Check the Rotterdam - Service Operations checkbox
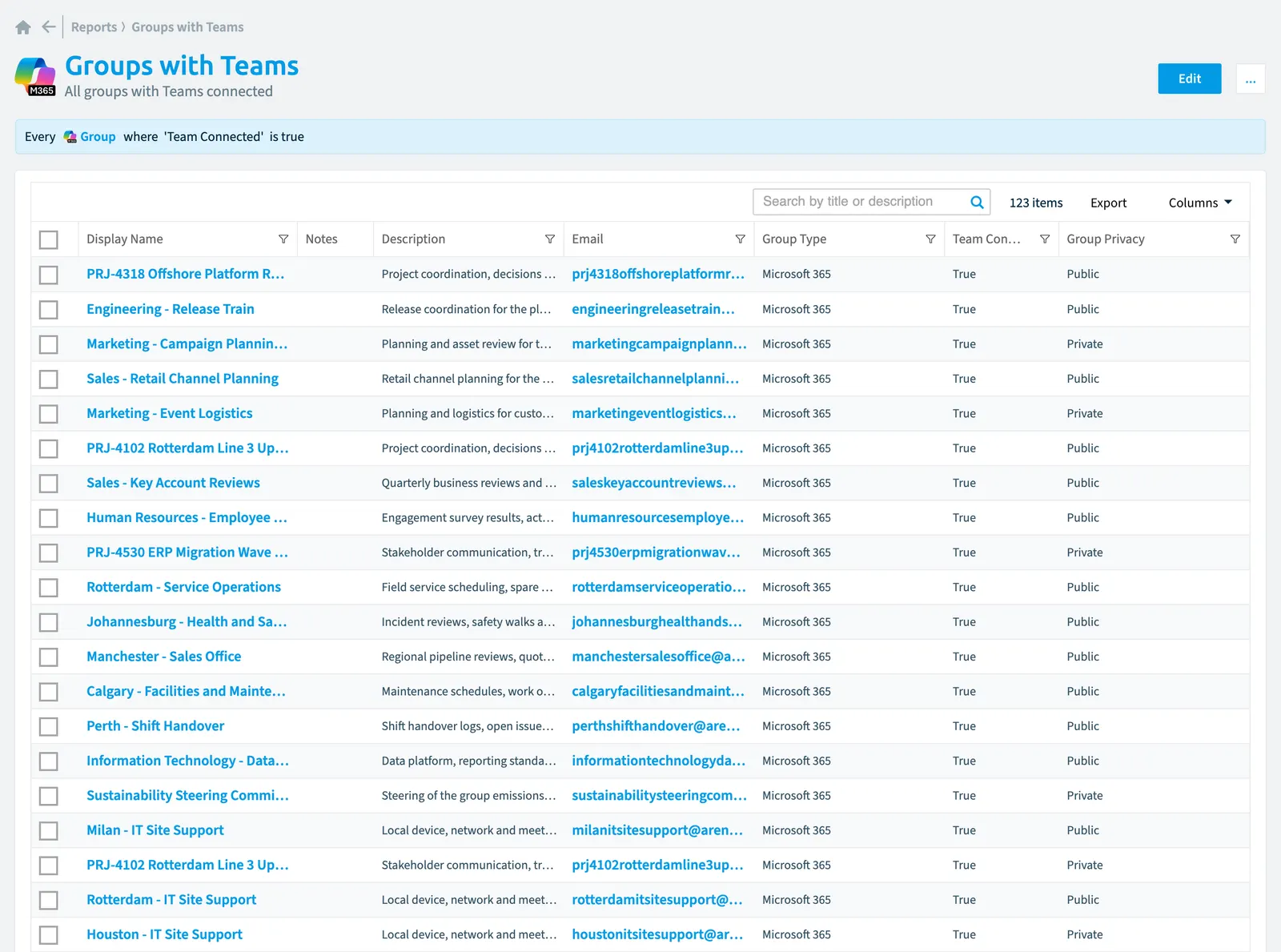 click(x=49, y=588)
